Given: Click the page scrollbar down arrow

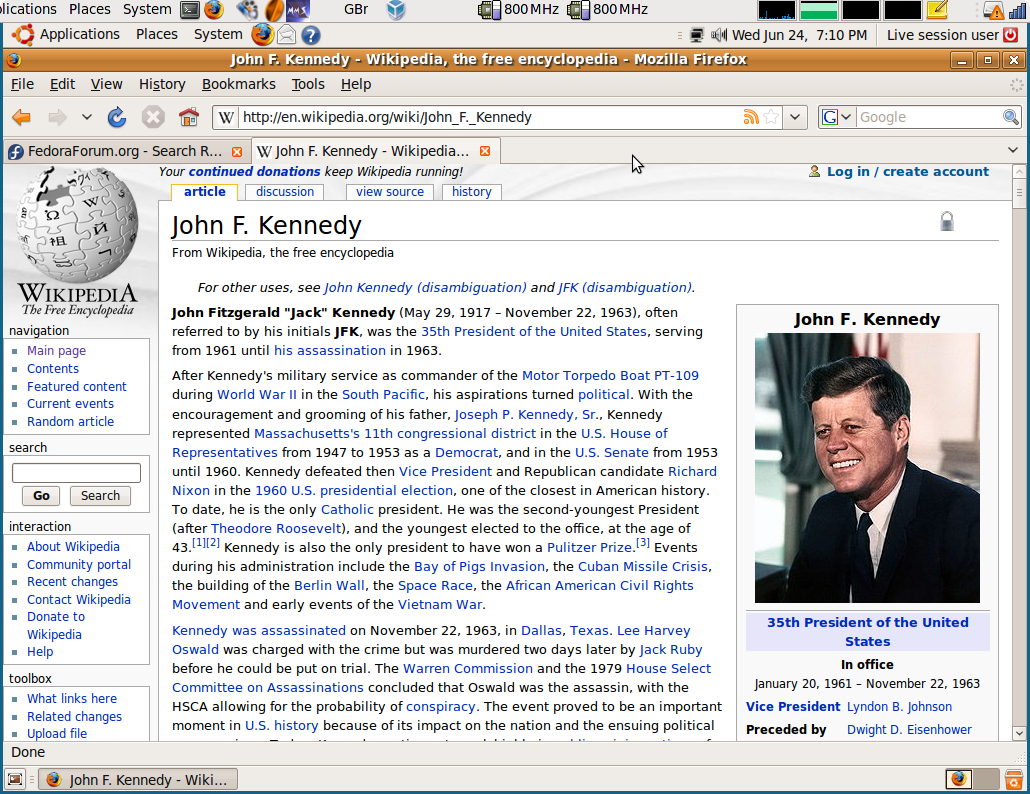Looking at the screenshot, I should pyautogui.click(x=1019, y=733).
